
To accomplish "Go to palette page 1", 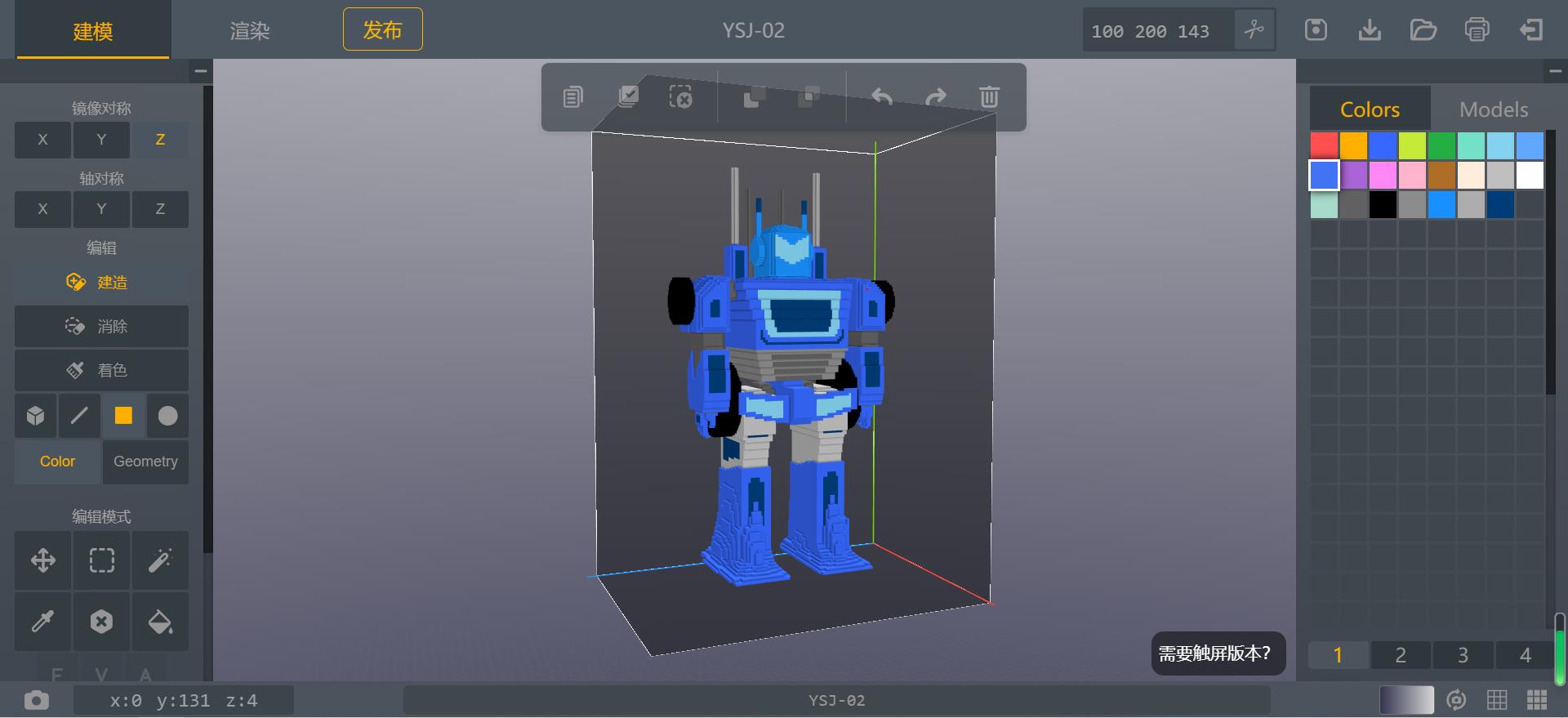I will tap(1338, 655).
